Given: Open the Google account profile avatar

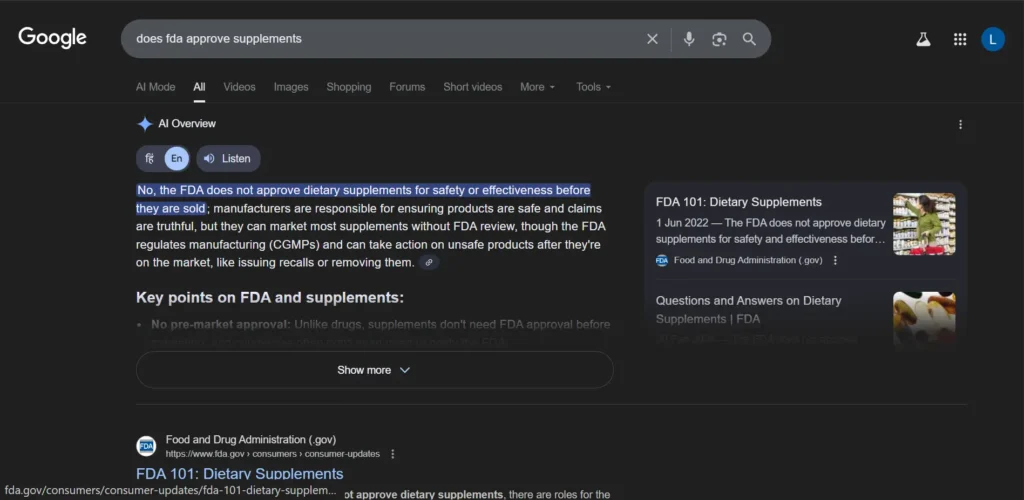Looking at the screenshot, I should (993, 39).
